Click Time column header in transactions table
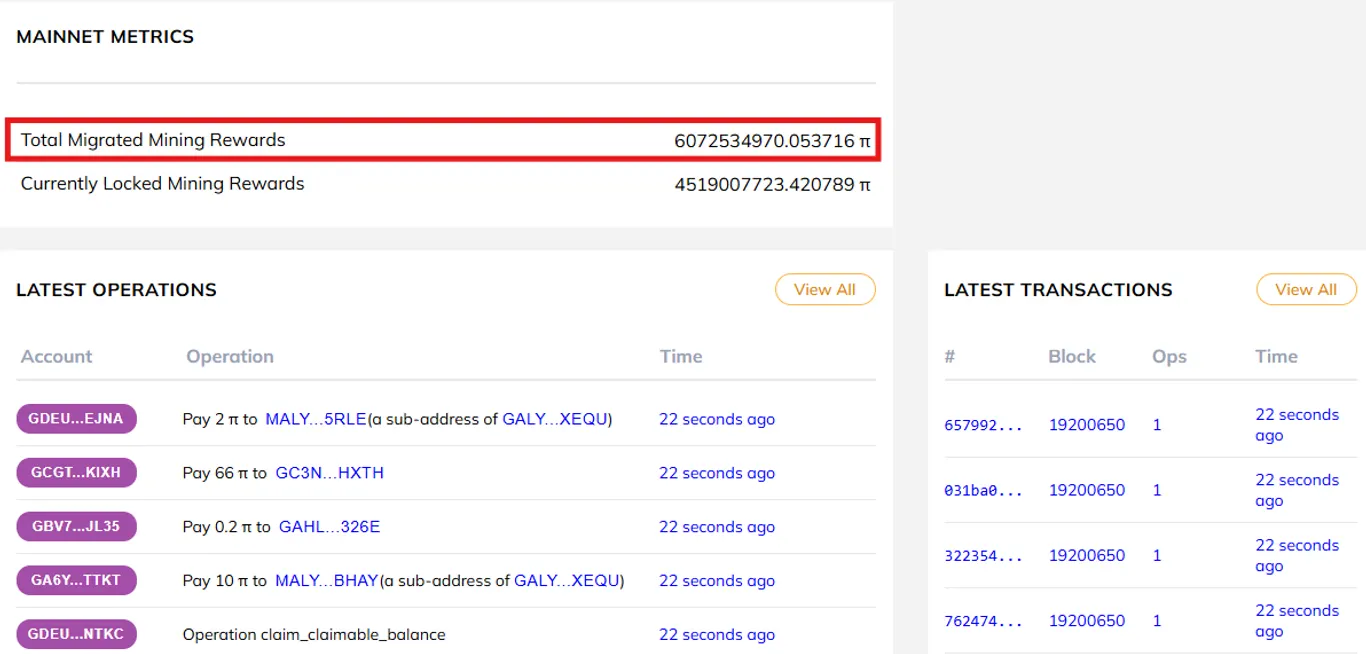1366x654 pixels. coord(1277,356)
